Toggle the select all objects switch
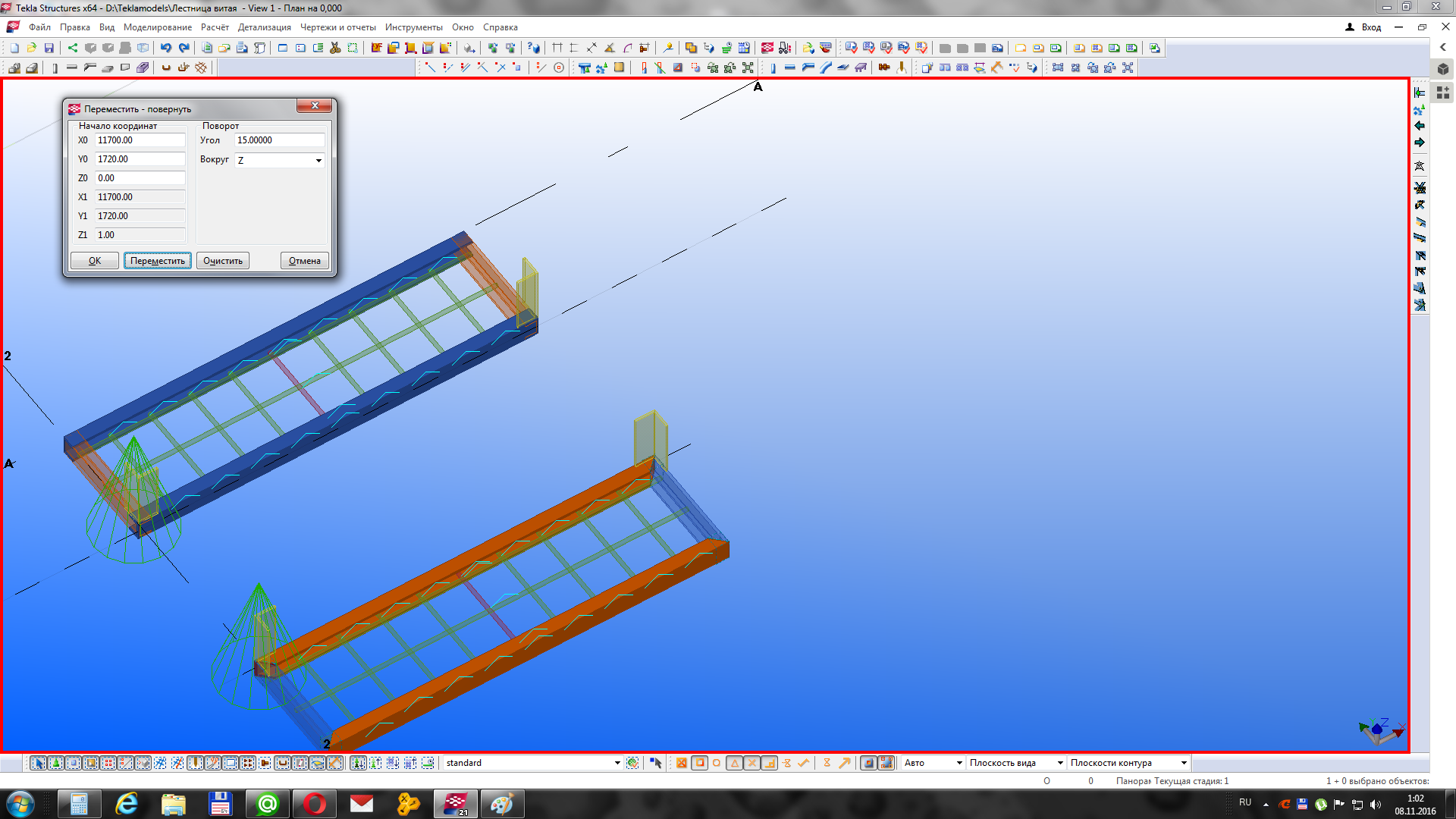Viewport: 1456px width, 819px height. 38,763
